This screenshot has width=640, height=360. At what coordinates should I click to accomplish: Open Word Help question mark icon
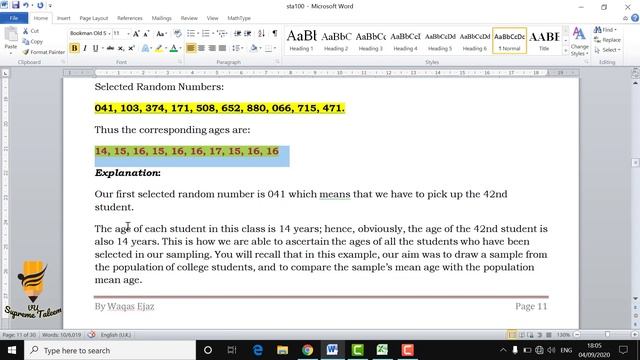[635, 18]
